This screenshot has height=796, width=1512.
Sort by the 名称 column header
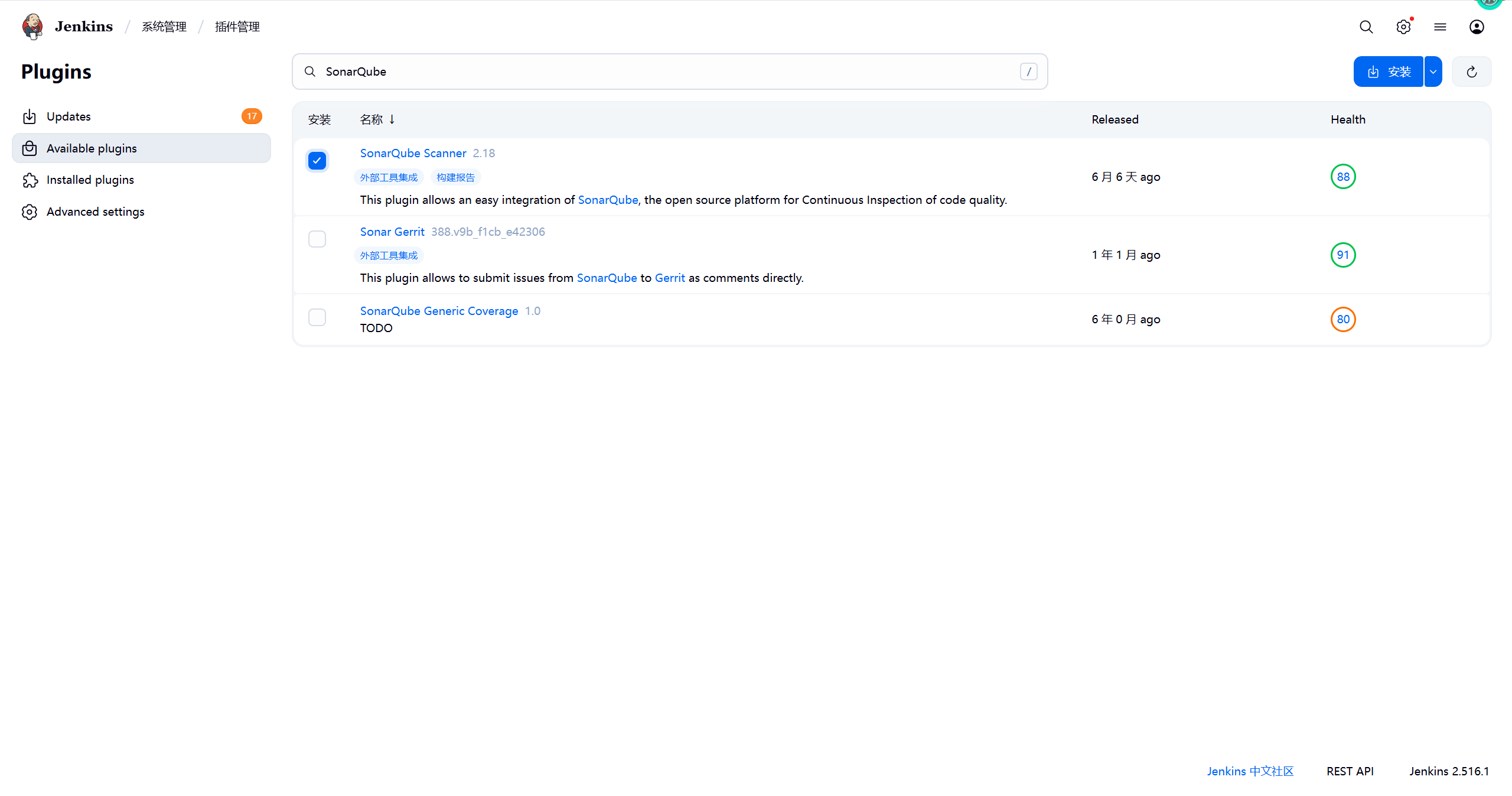tap(377, 119)
